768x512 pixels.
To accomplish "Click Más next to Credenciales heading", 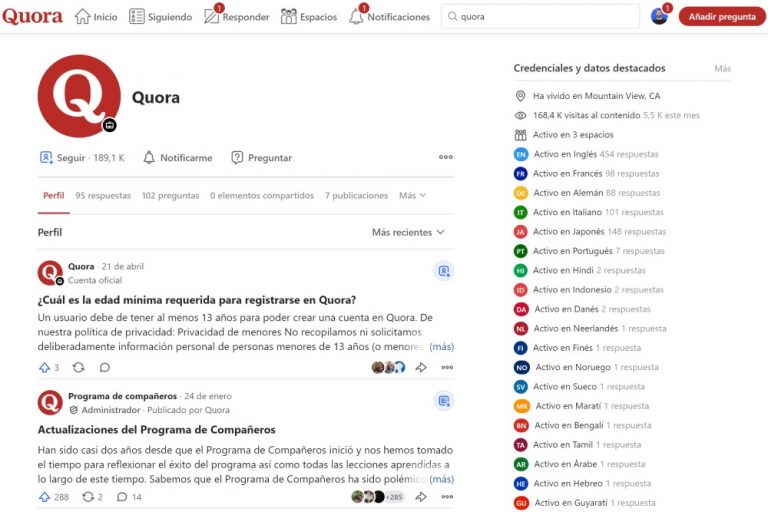I will point(722,69).
